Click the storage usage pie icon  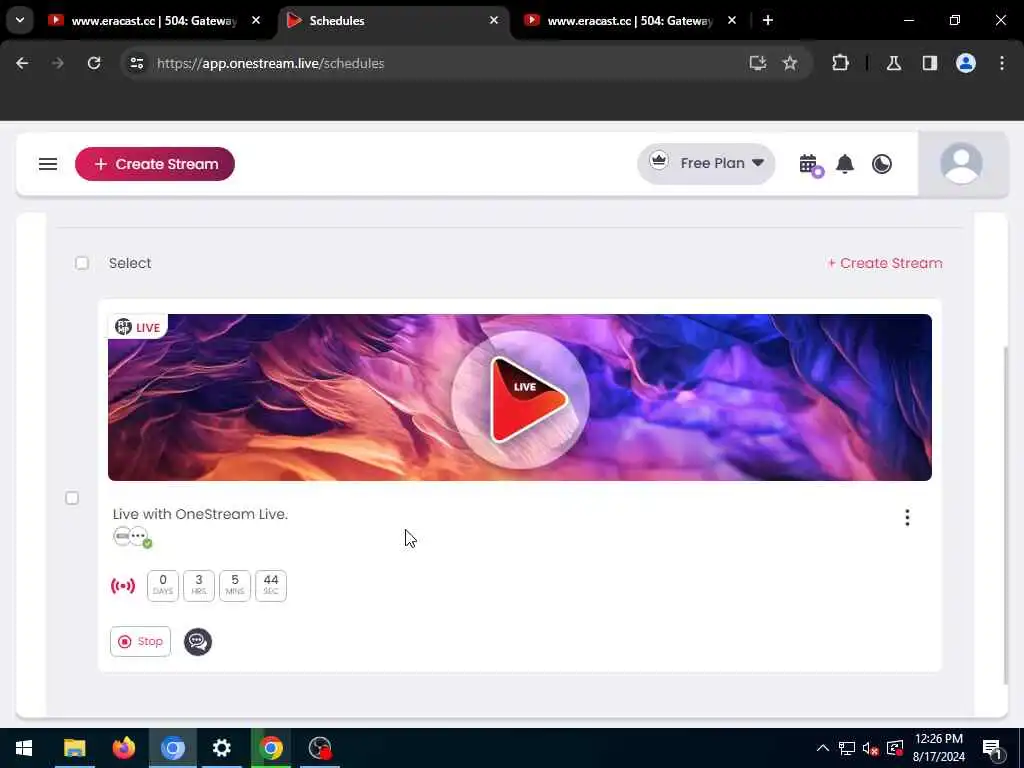pyautogui.click(x=882, y=163)
